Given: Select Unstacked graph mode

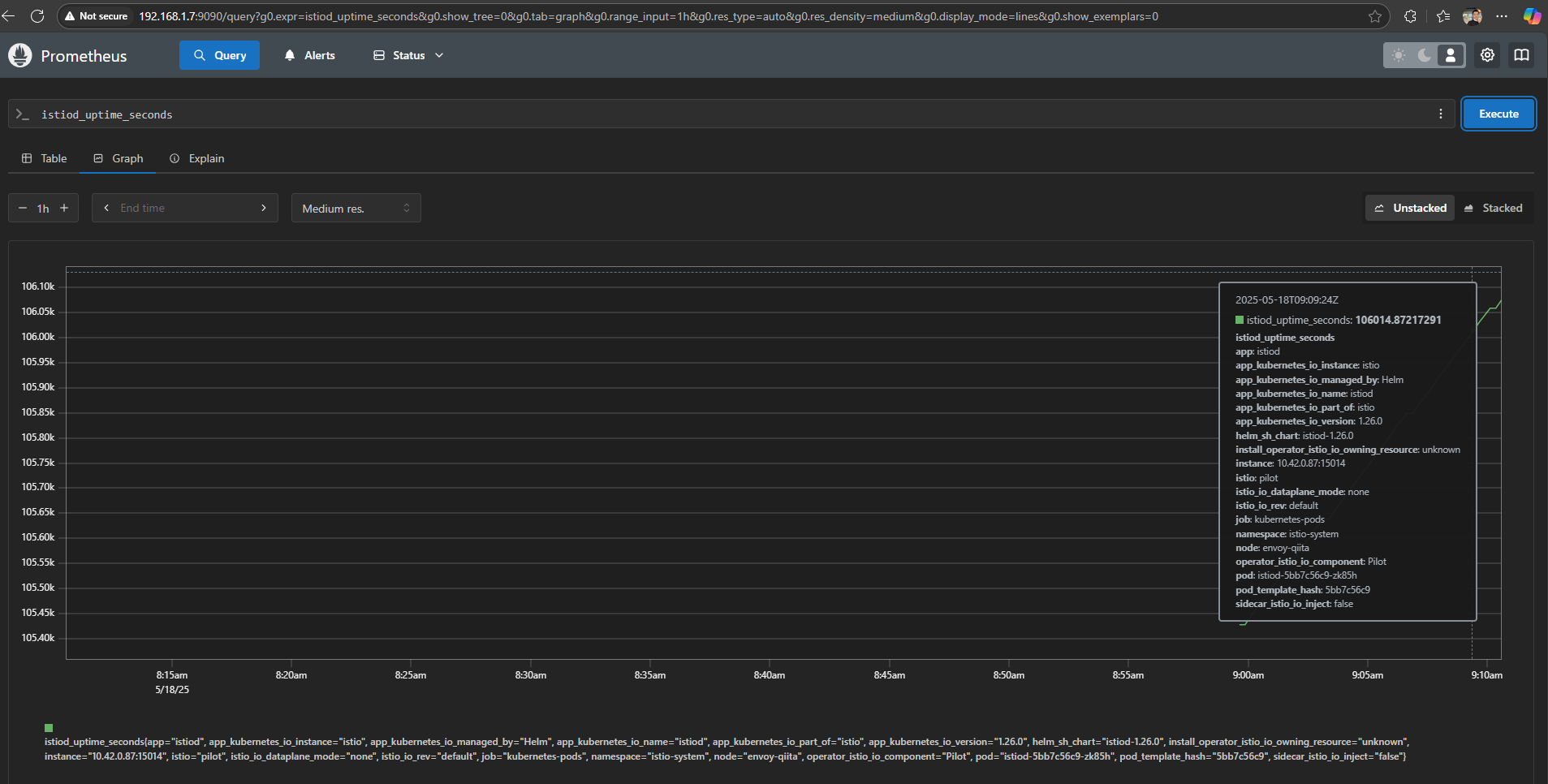Looking at the screenshot, I should (x=1411, y=209).
